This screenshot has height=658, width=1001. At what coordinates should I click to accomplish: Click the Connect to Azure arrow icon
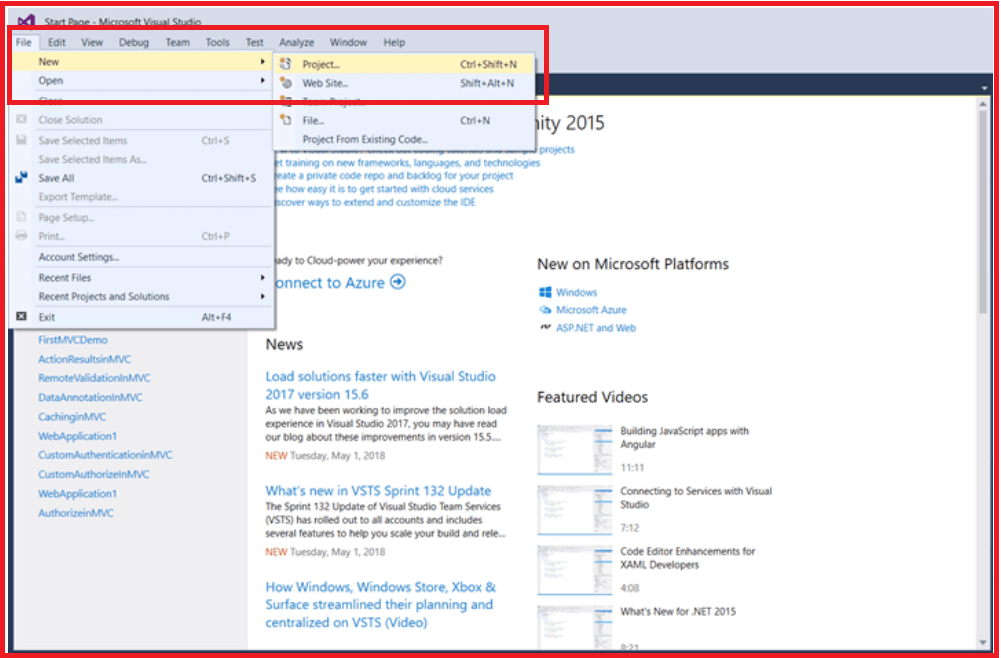[398, 282]
